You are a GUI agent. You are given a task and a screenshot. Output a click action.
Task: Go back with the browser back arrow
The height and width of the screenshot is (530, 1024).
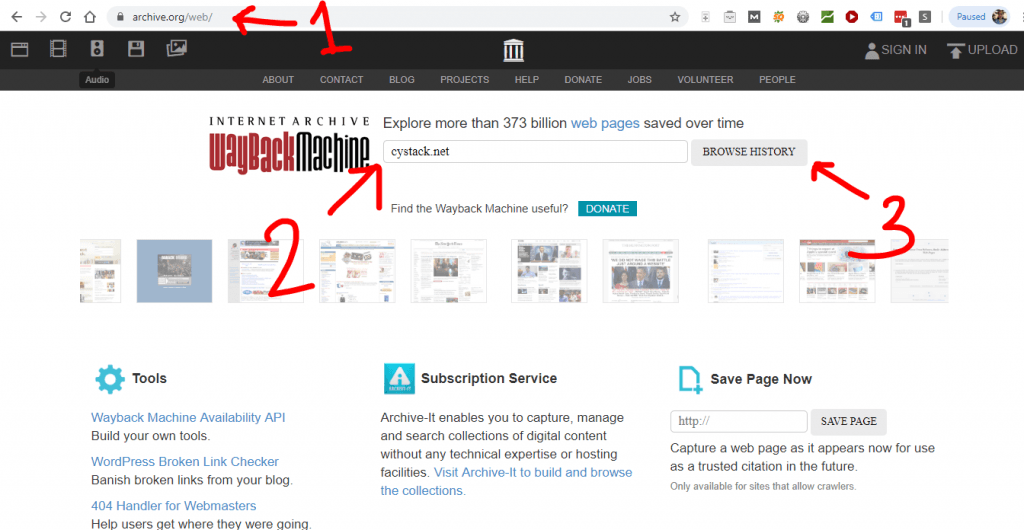click(17, 17)
